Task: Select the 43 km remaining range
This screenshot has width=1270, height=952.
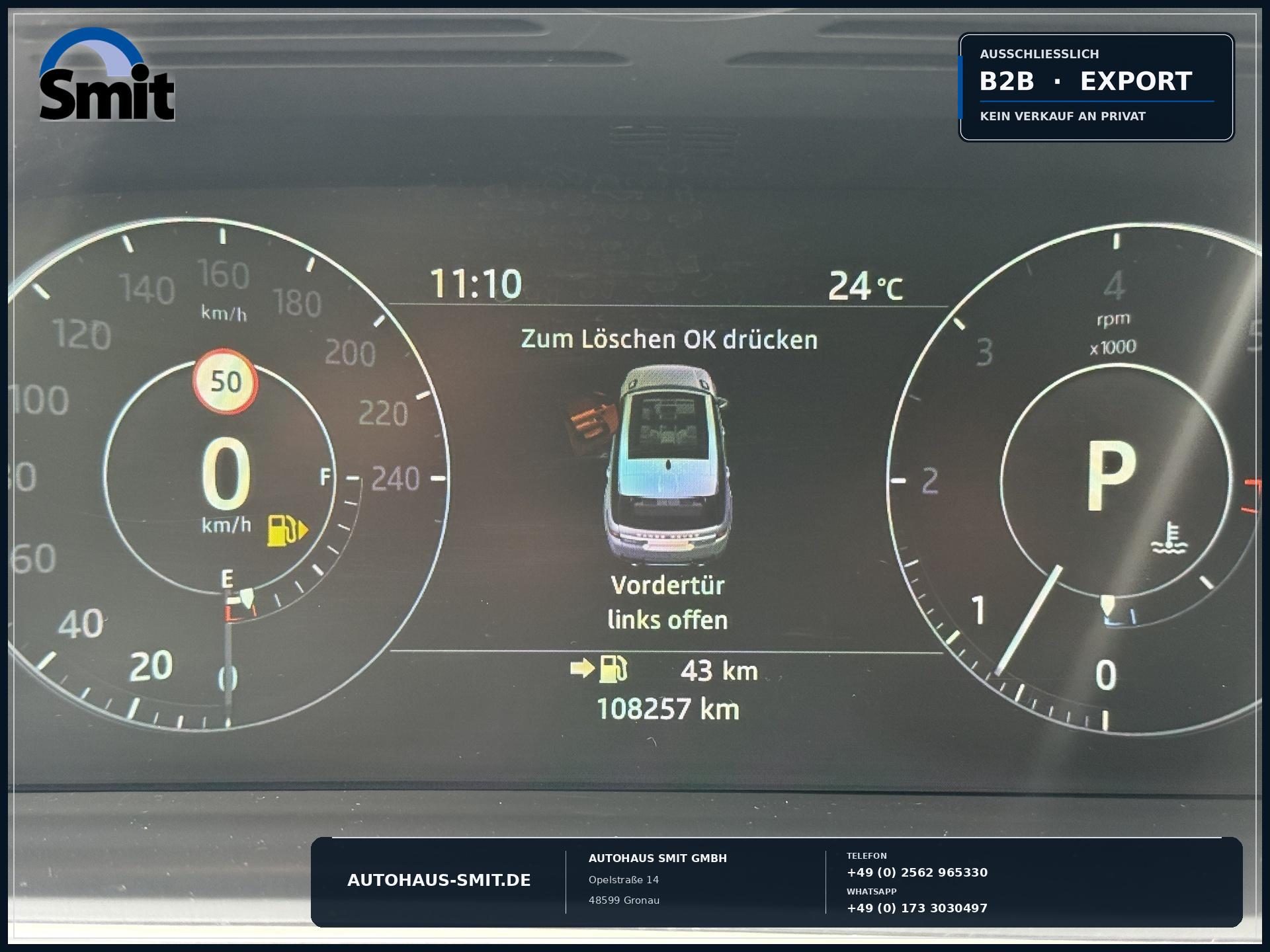Action: coord(719,670)
